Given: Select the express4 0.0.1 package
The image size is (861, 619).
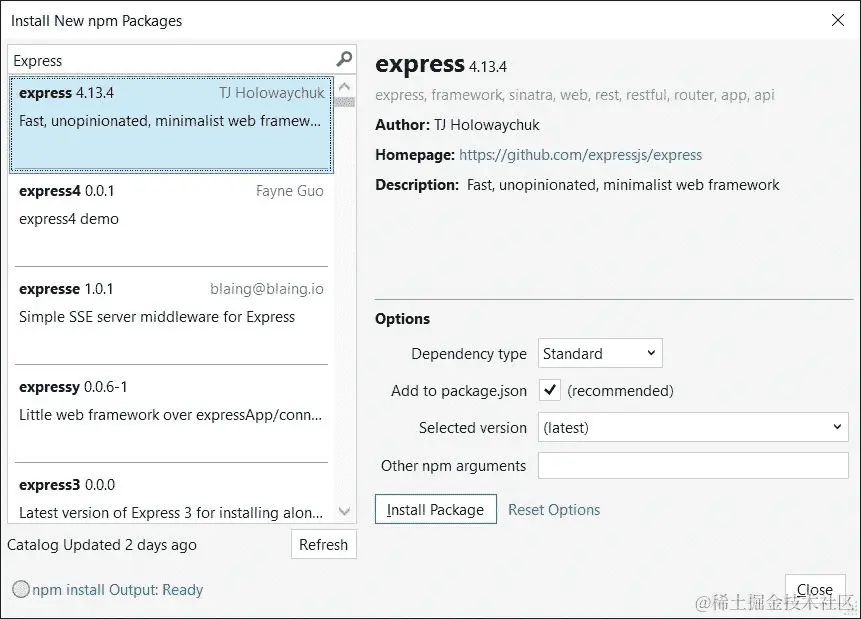Looking at the screenshot, I should pyautogui.click(x=170, y=205).
